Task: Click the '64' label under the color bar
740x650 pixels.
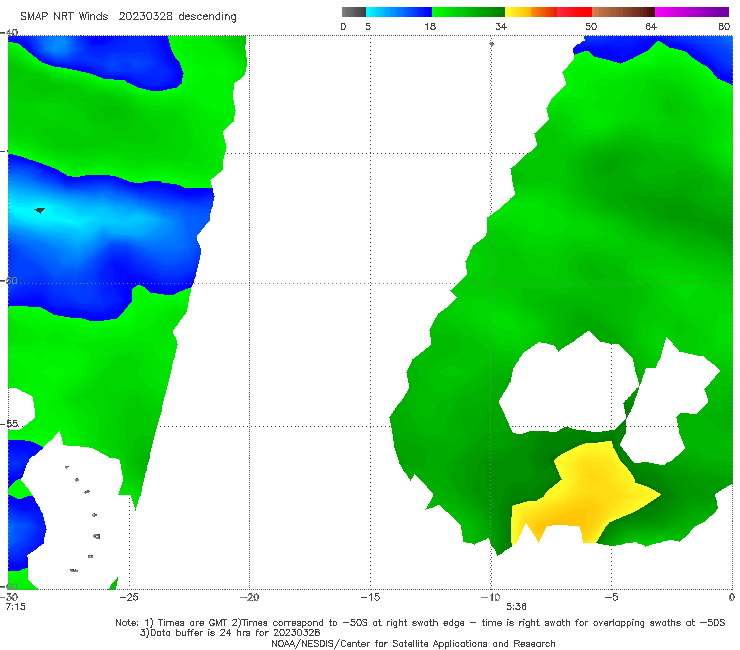Action: [651, 26]
